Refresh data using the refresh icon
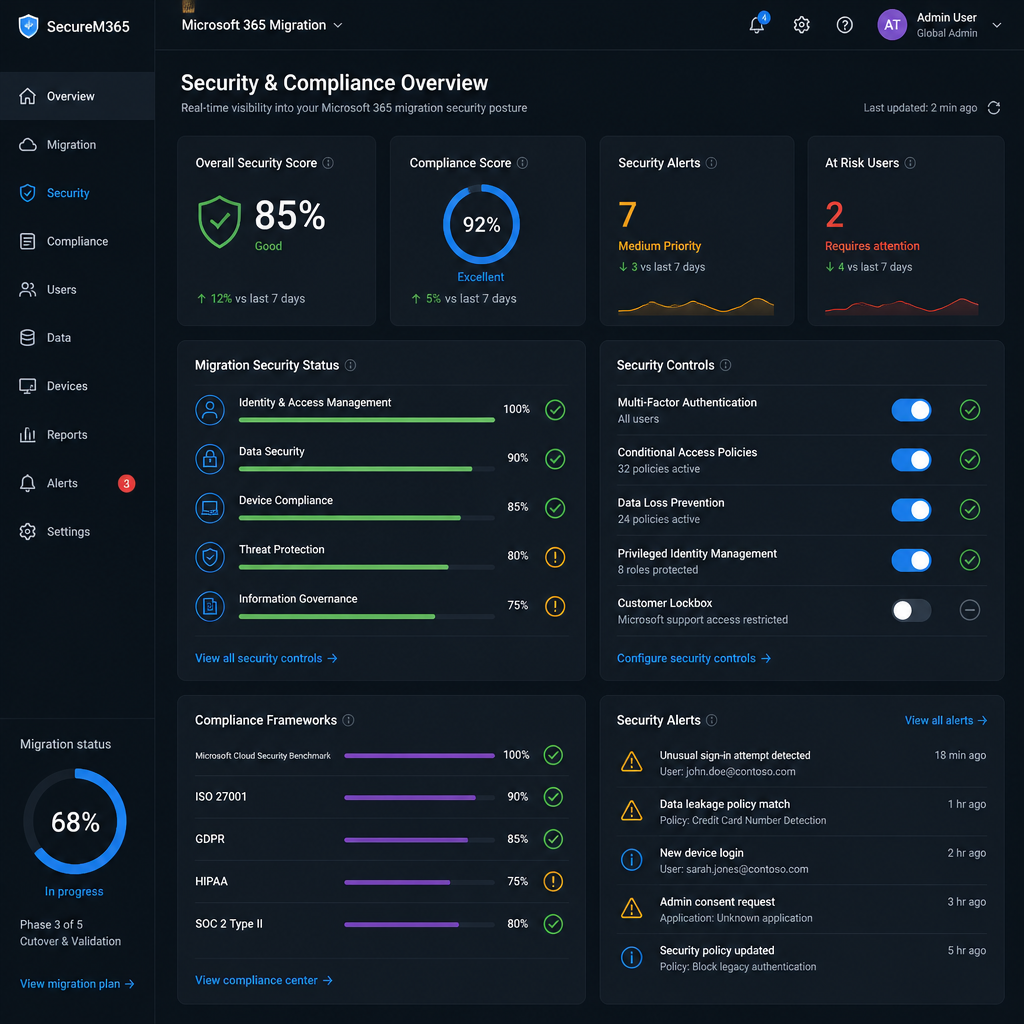The width and height of the screenshot is (1024, 1024). tap(993, 108)
